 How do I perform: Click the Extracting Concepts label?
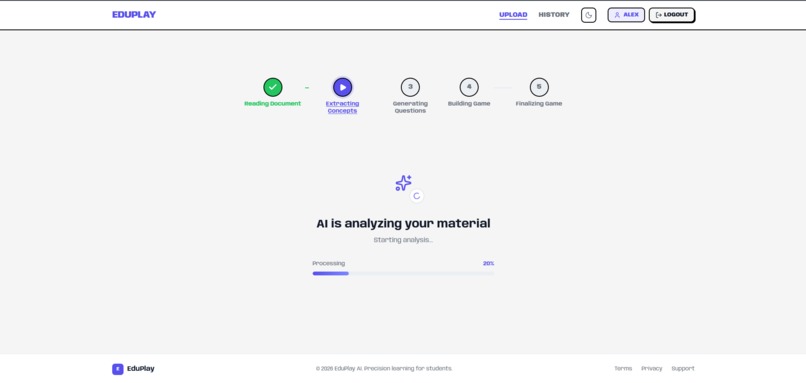(x=342, y=107)
